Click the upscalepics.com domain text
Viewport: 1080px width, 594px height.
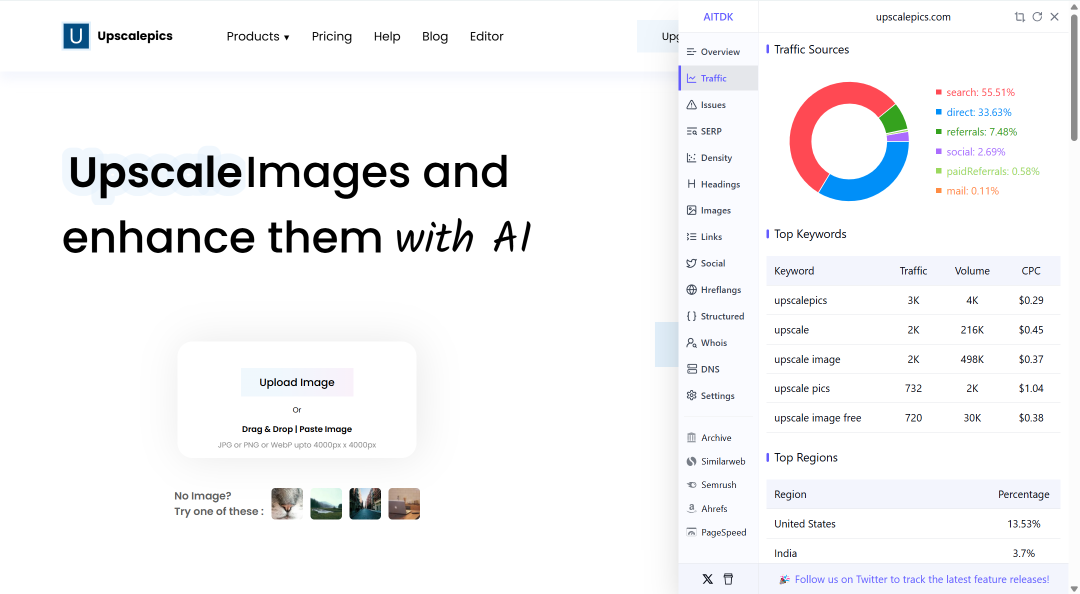coord(913,17)
